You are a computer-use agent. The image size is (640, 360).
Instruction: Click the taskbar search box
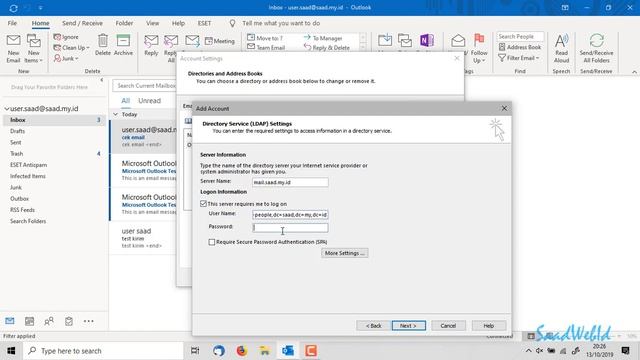[103, 351]
